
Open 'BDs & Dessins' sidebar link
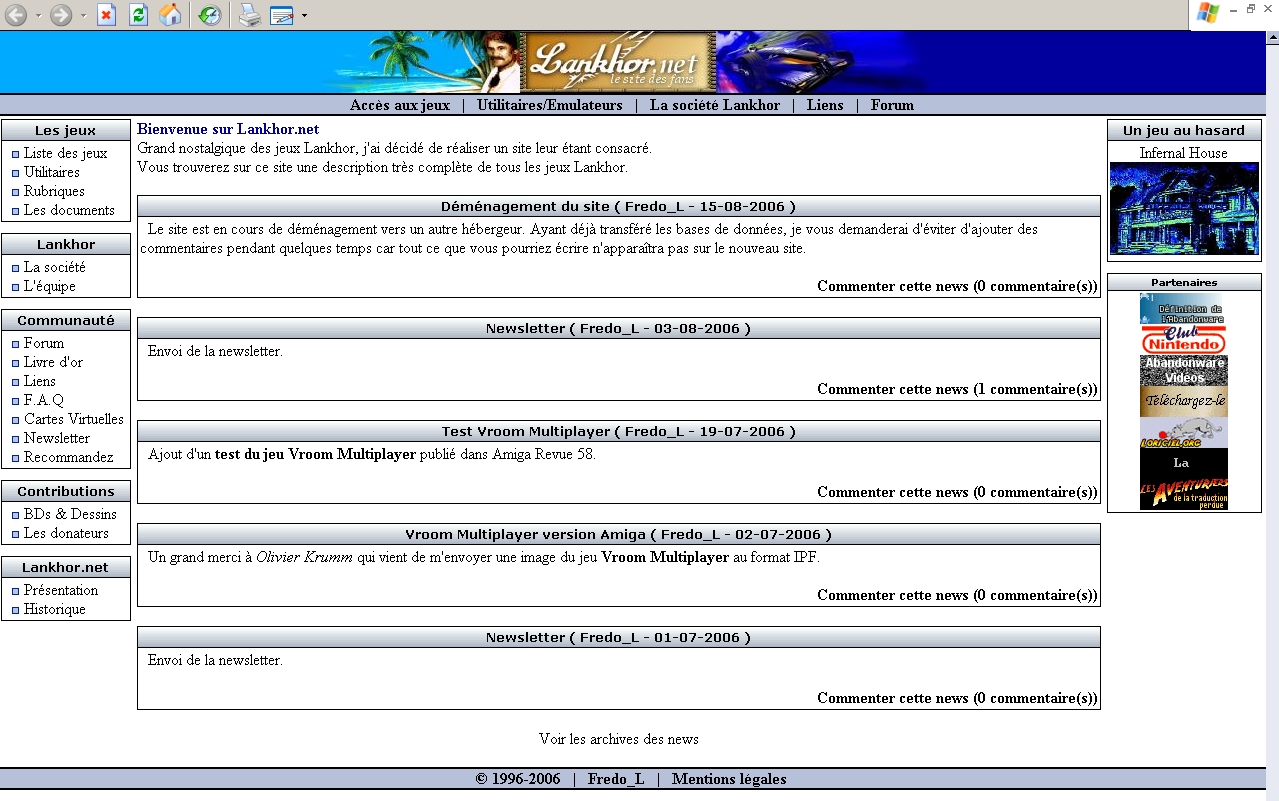point(70,514)
